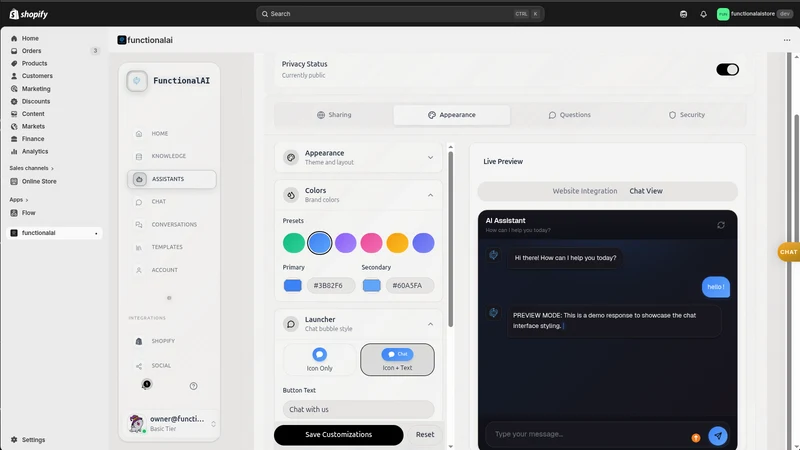Click the Markets globe icon
The width and height of the screenshot is (800, 450).
pyautogui.click(x=14, y=126)
